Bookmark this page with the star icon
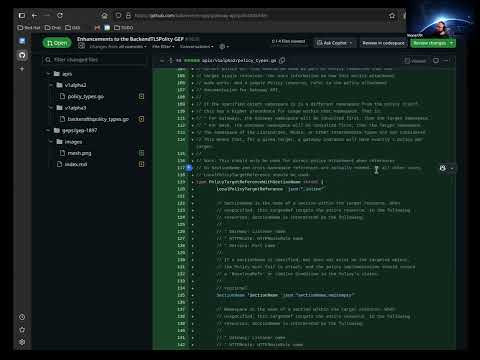480x360 pixels. tap(392, 16)
